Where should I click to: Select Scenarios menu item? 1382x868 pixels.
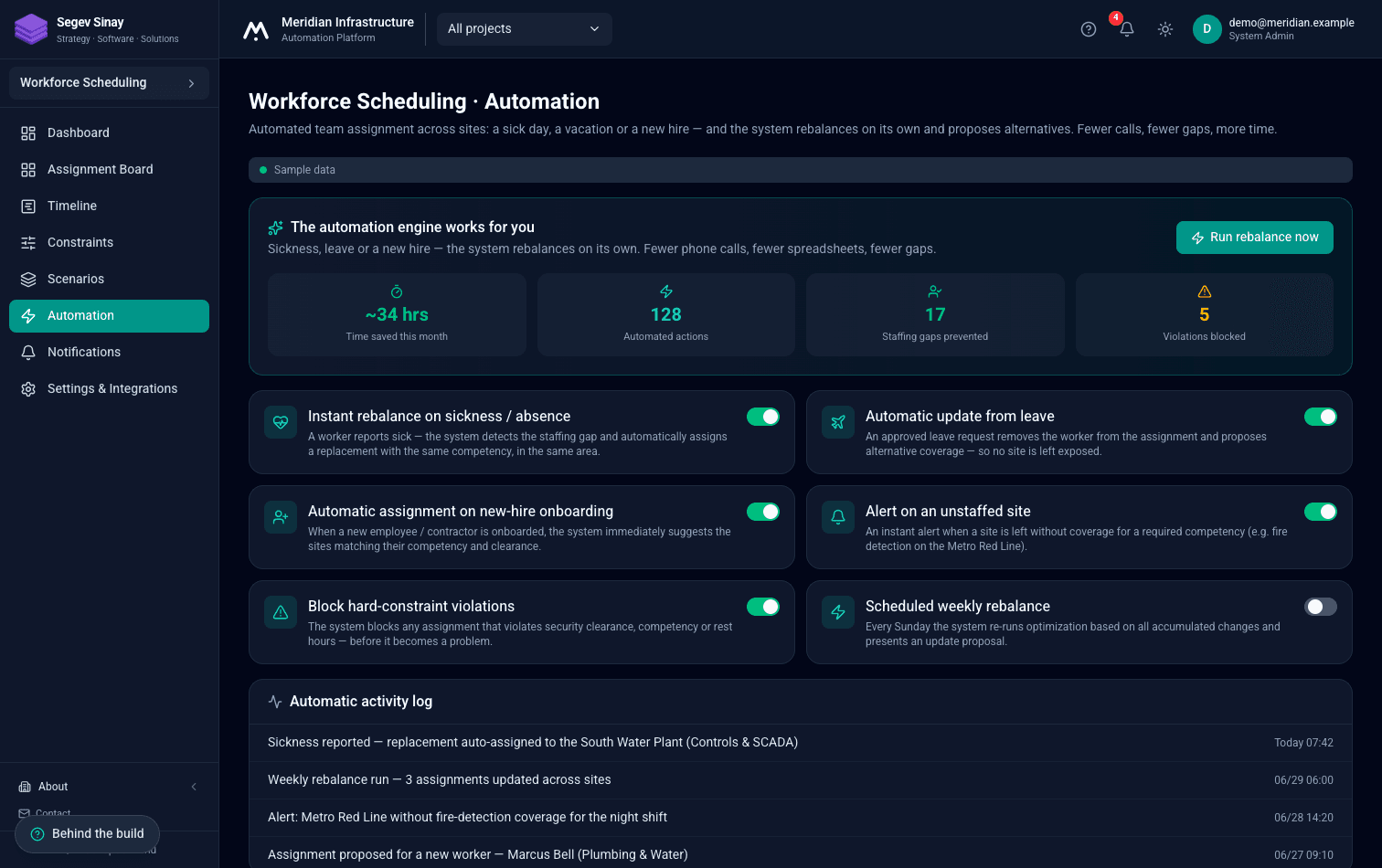(109, 280)
